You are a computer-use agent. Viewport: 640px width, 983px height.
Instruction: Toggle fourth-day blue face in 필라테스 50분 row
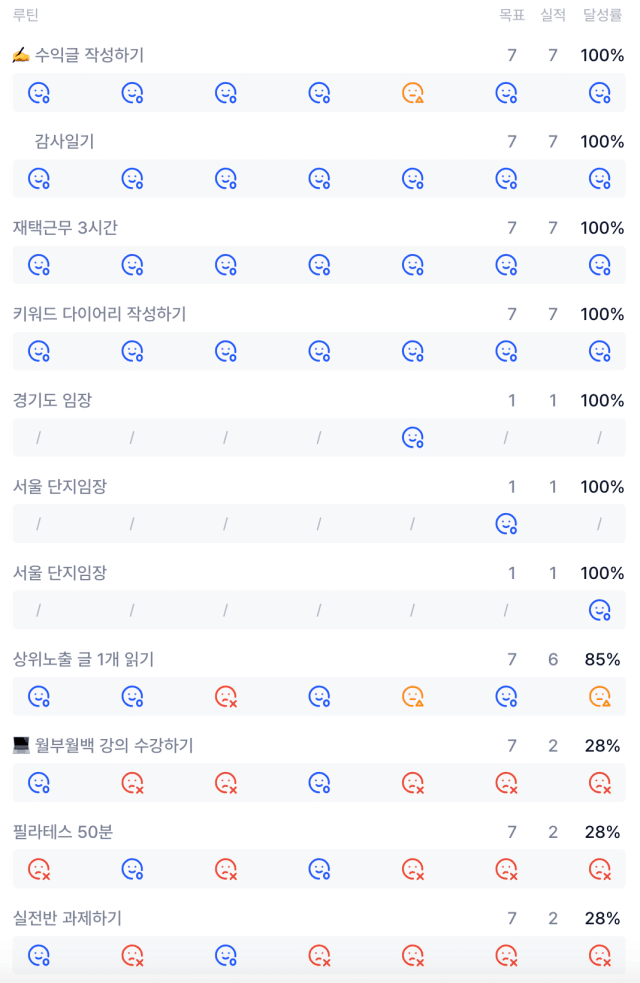(x=319, y=870)
